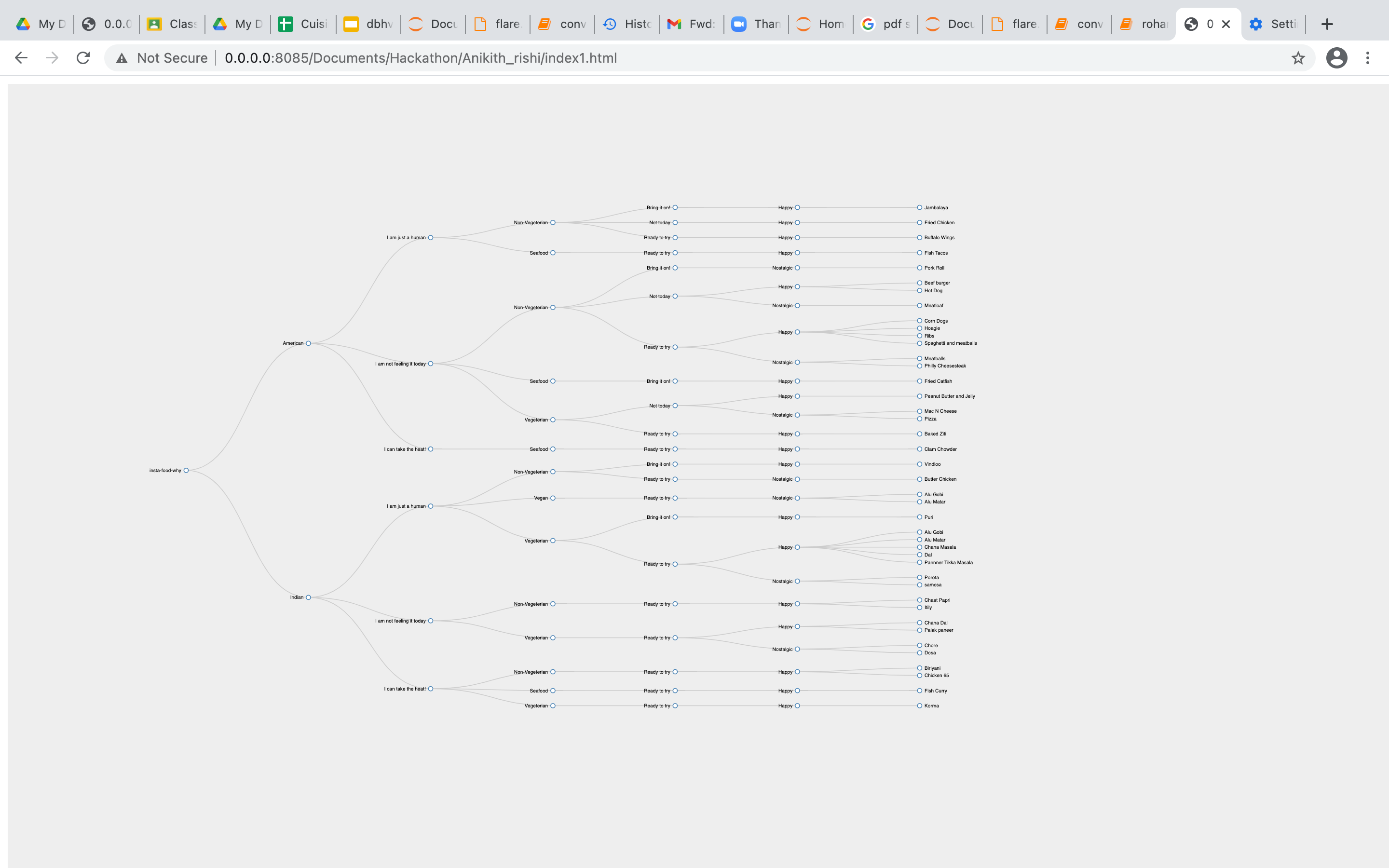
Task: Open a new browser tab
Action: click(1326, 24)
